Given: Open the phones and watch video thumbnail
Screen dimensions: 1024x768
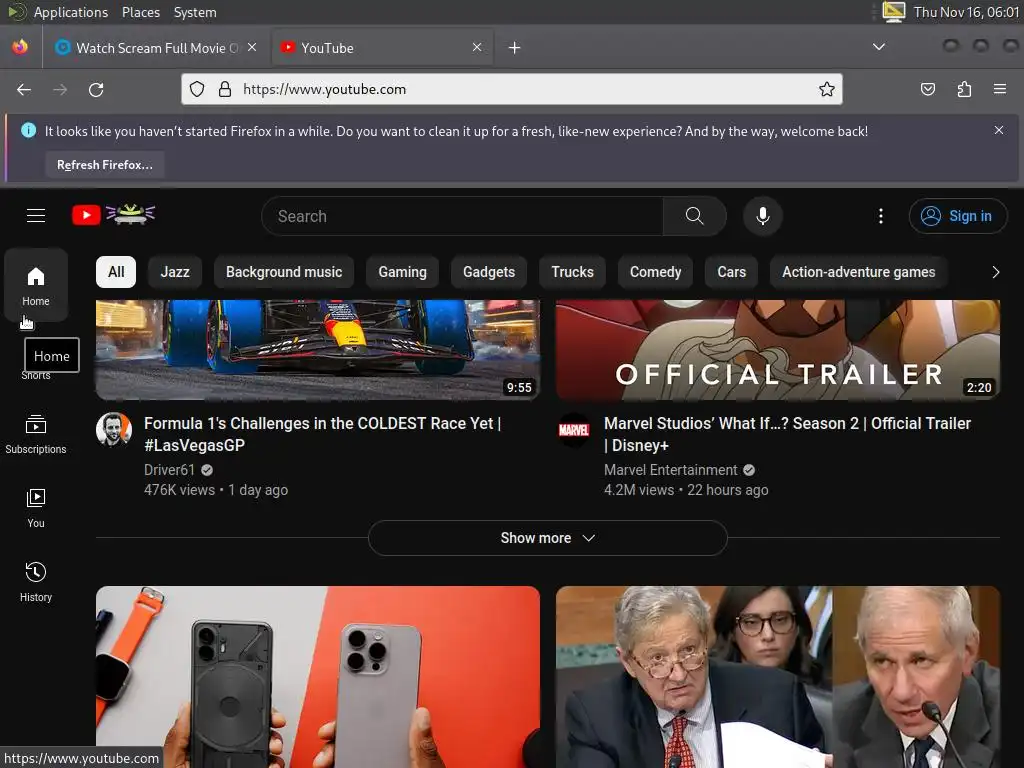Looking at the screenshot, I should (317, 677).
